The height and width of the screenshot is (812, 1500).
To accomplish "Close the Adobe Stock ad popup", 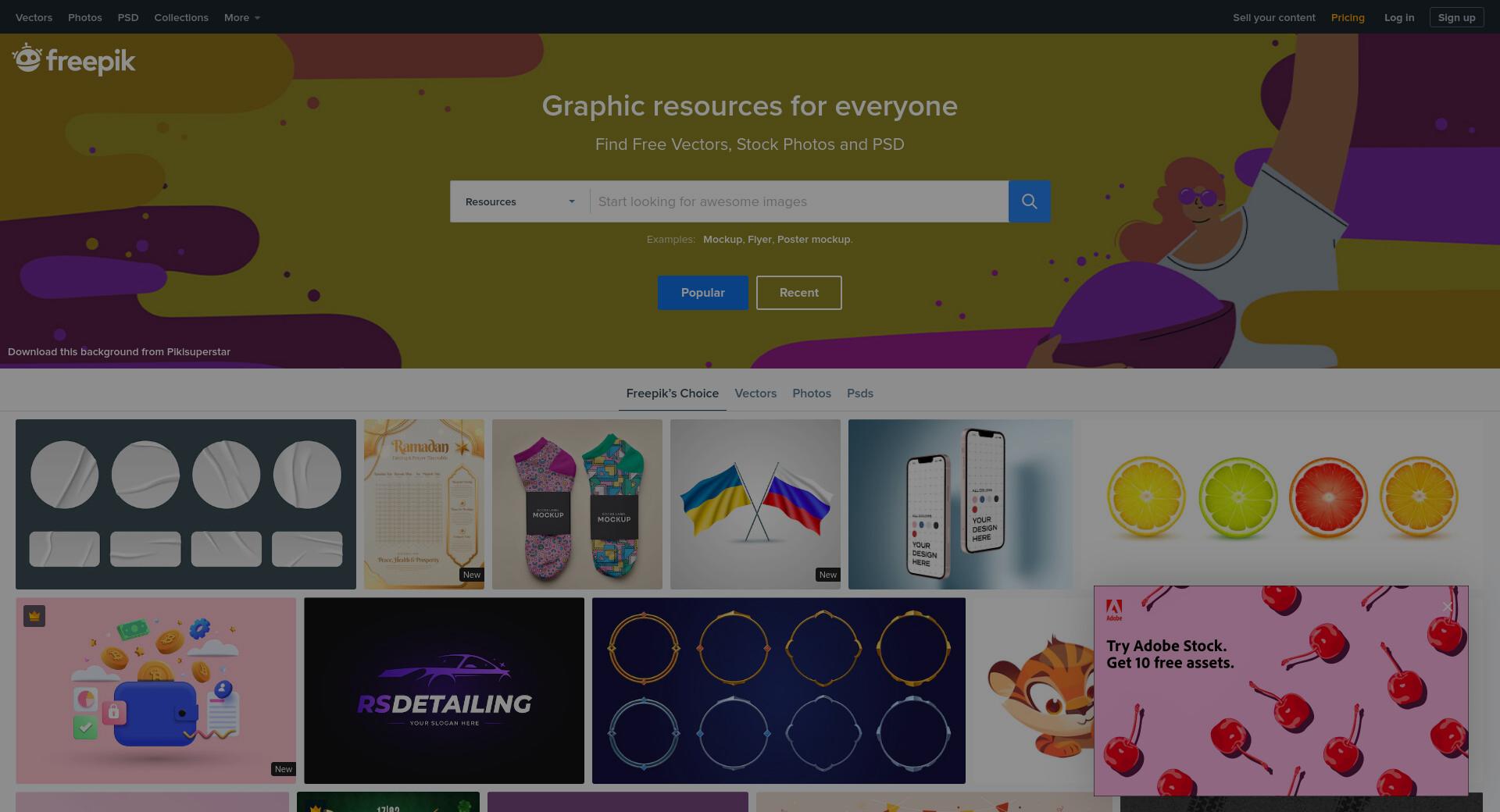I will click(x=1447, y=607).
